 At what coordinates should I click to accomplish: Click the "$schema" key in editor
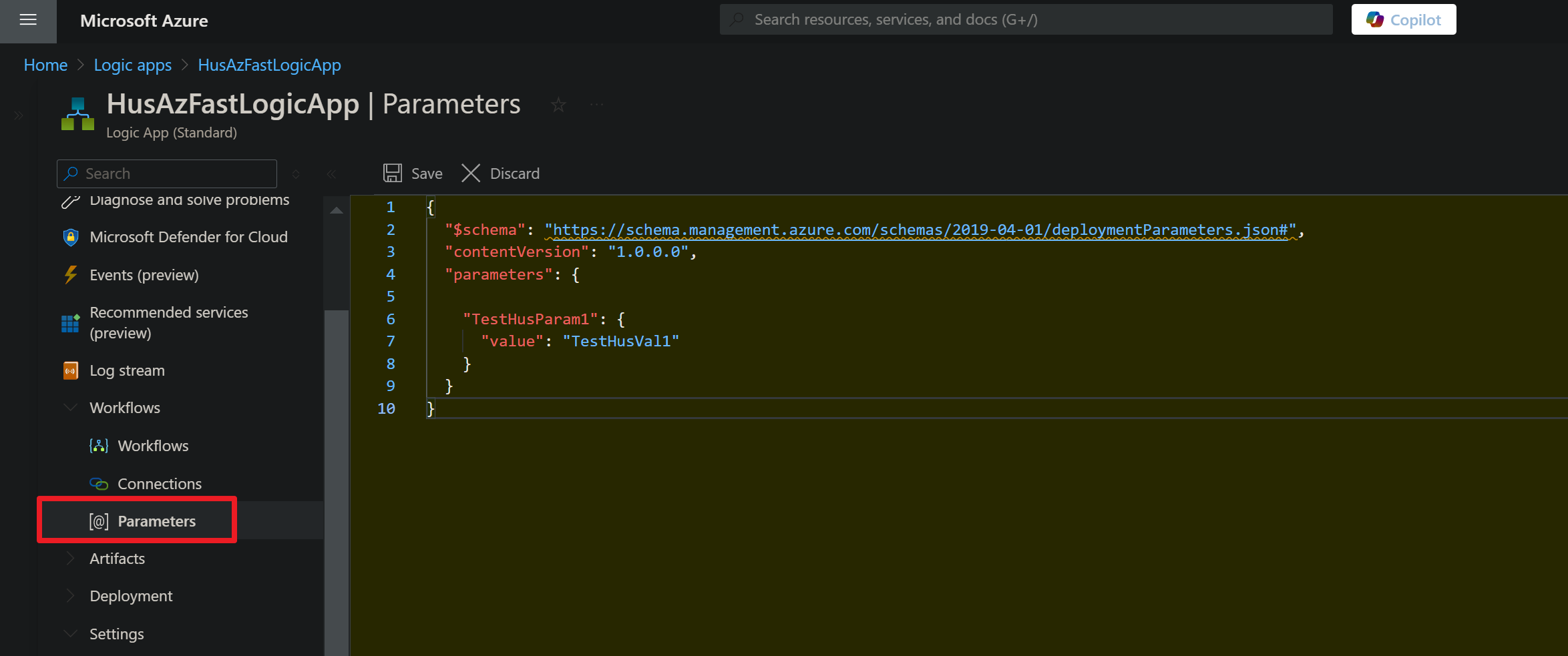click(485, 230)
